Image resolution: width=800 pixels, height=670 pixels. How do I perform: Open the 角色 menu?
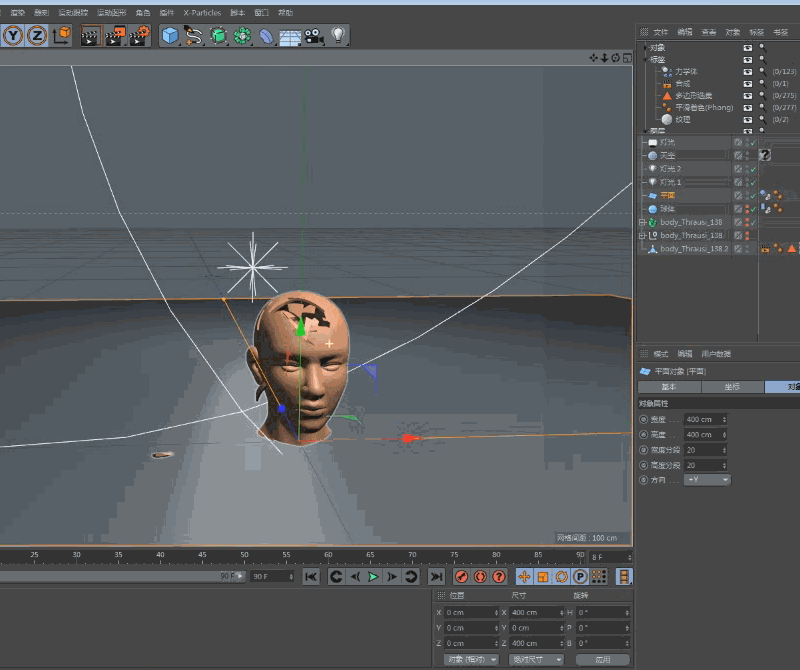[x=143, y=13]
